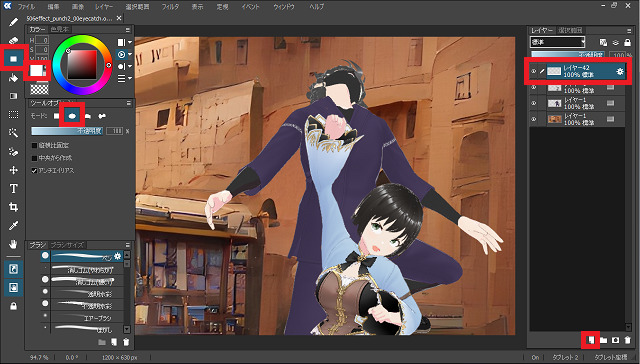
Task: Click the H value input field
Action: coord(42,40)
